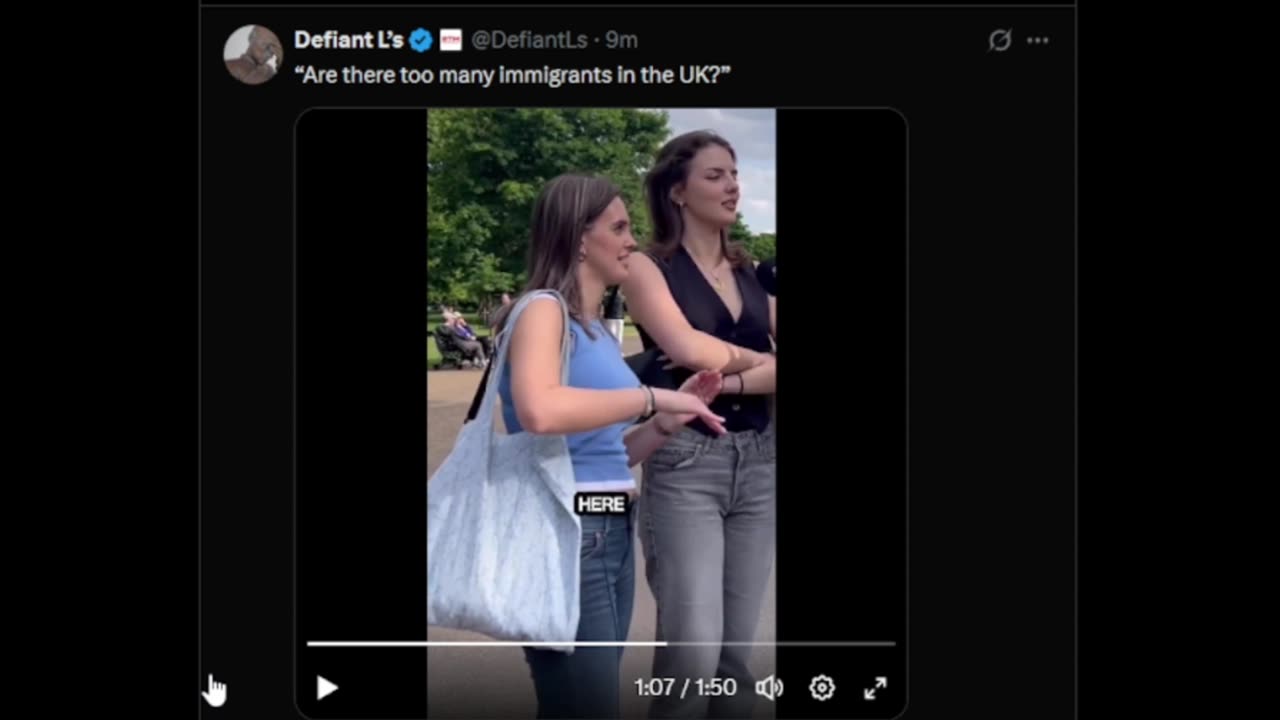Click the 1:07 / 1:50 time display
The width and height of the screenshot is (1280, 720).
point(685,688)
